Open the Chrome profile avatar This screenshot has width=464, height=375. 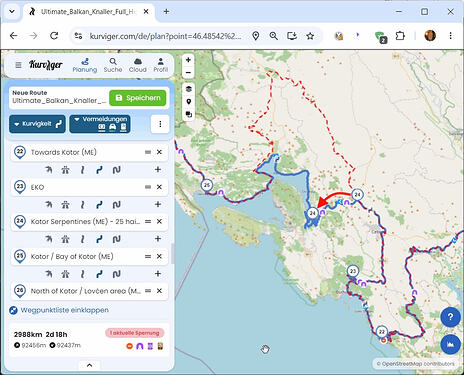[430, 36]
